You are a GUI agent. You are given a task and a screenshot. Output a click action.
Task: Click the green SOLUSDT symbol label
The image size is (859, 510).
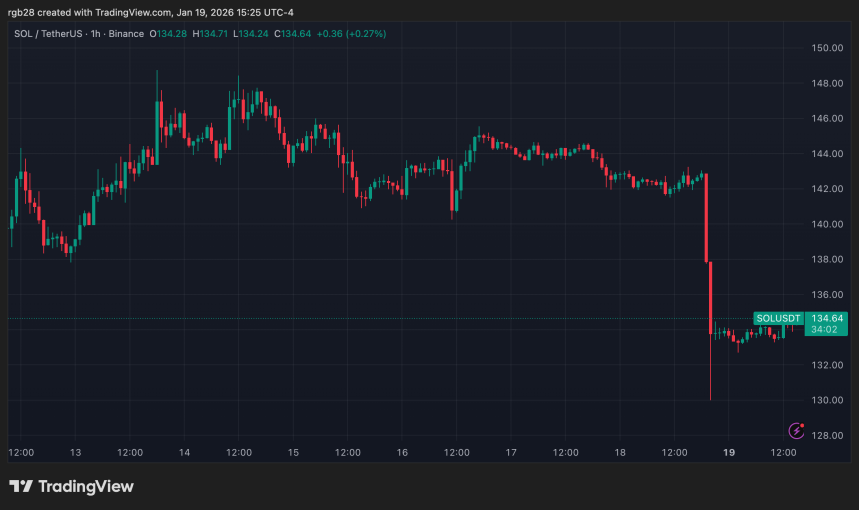click(778, 318)
